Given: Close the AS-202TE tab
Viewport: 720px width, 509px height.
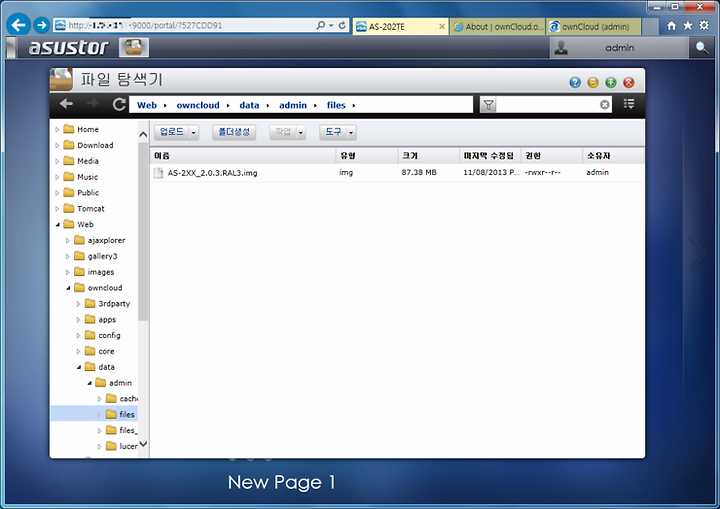Looking at the screenshot, I should tap(442, 27).
